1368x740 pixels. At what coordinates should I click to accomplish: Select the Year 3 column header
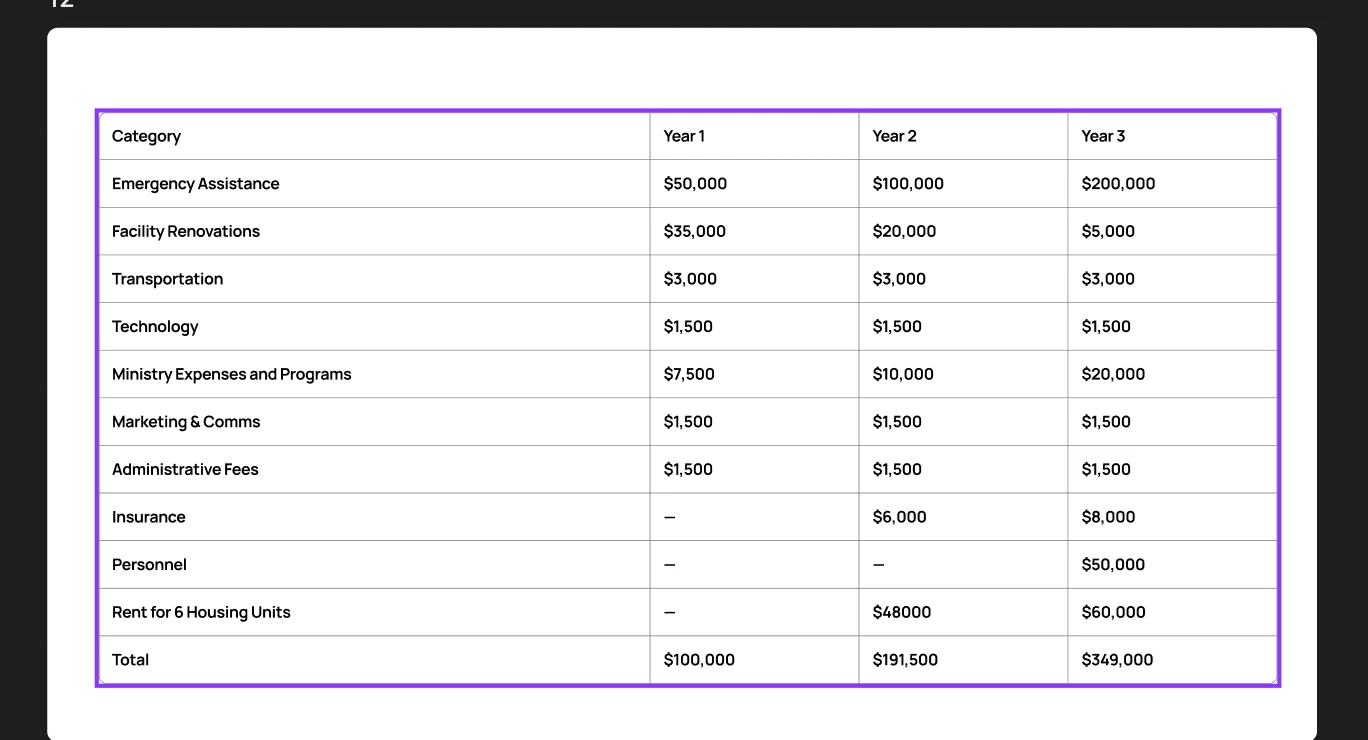coord(1172,136)
